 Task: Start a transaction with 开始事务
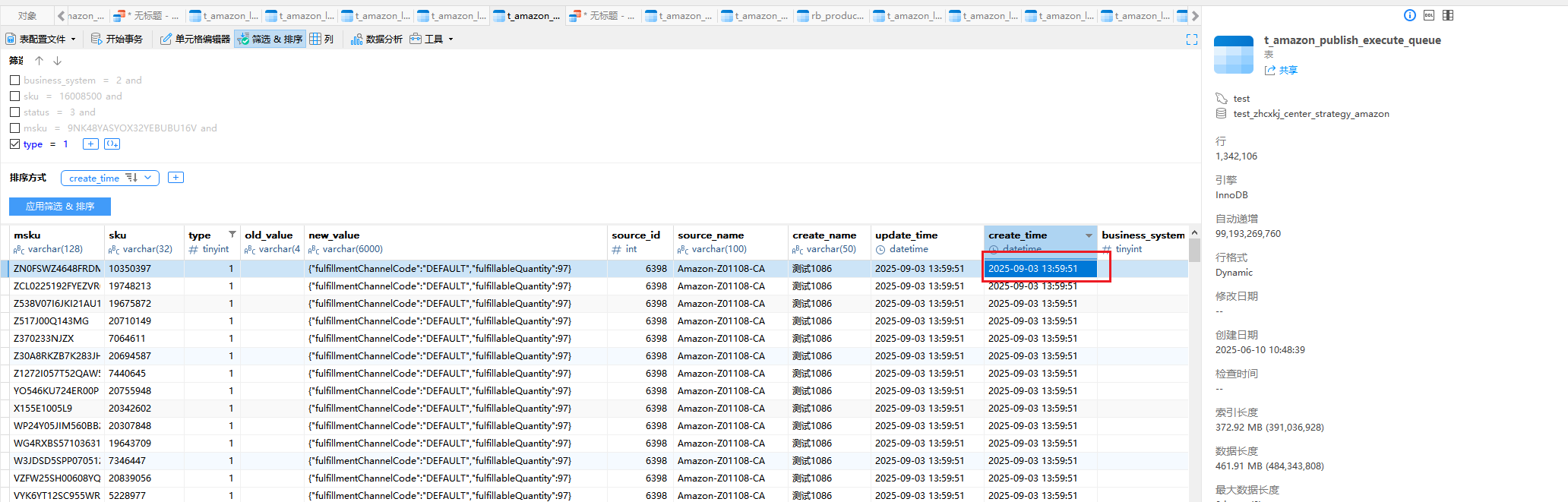(117, 39)
